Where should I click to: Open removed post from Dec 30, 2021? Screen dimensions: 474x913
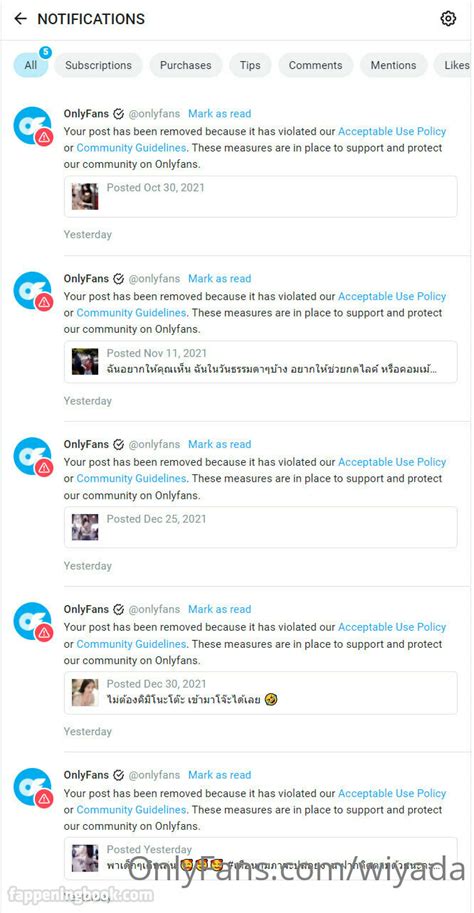tap(260, 693)
